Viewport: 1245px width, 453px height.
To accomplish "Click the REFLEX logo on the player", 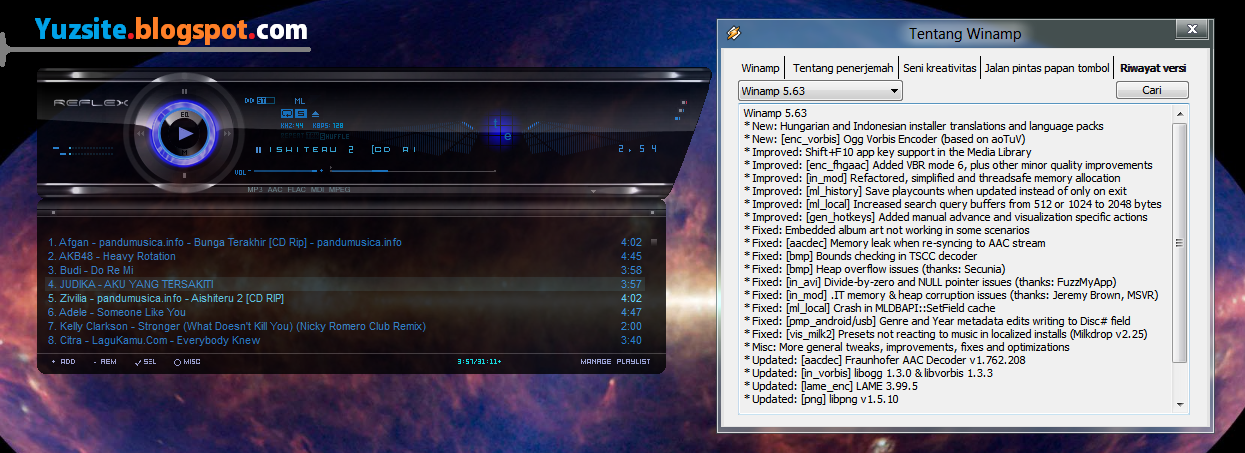I will pyautogui.click(x=90, y=103).
